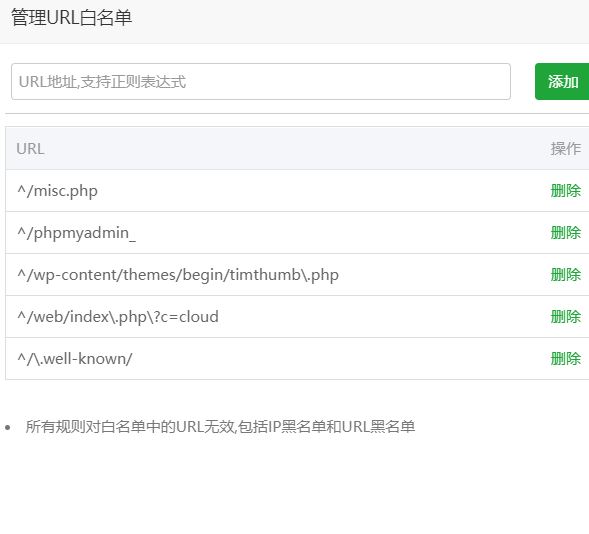Click the ^/web/index\.php\?c=cloud URL text
The height and width of the screenshot is (534, 589).
click(118, 317)
